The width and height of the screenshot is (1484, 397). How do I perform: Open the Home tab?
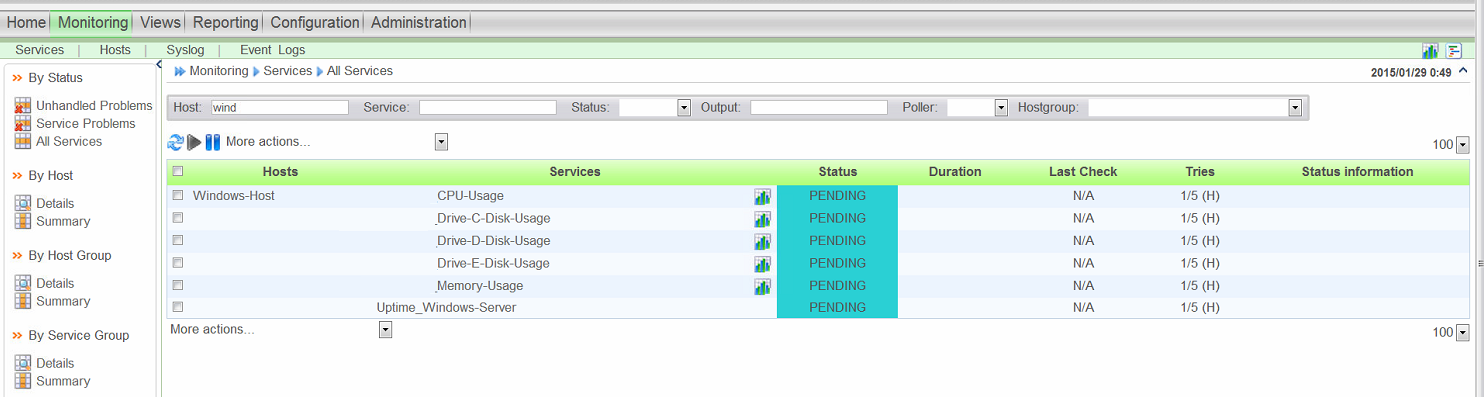26,22
